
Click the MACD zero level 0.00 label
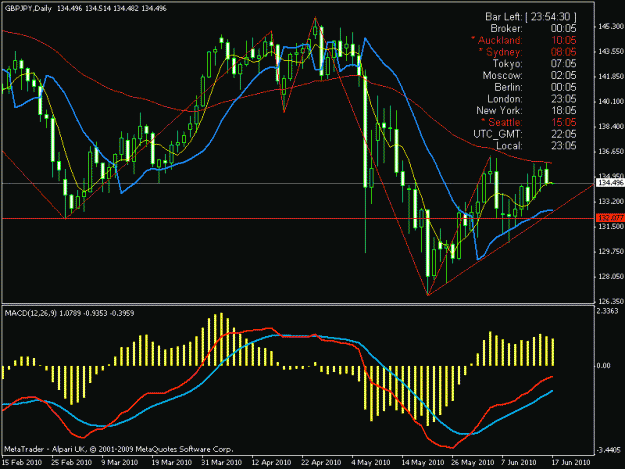click(603, 365)
